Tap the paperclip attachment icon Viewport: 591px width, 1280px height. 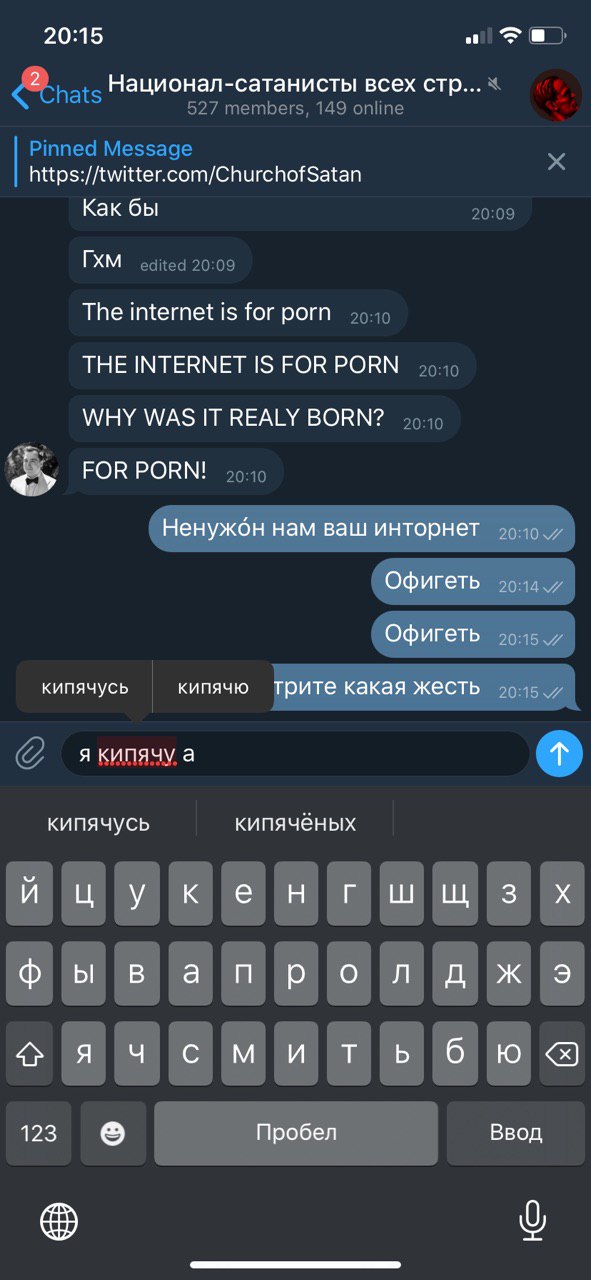[x=31, y=753]
